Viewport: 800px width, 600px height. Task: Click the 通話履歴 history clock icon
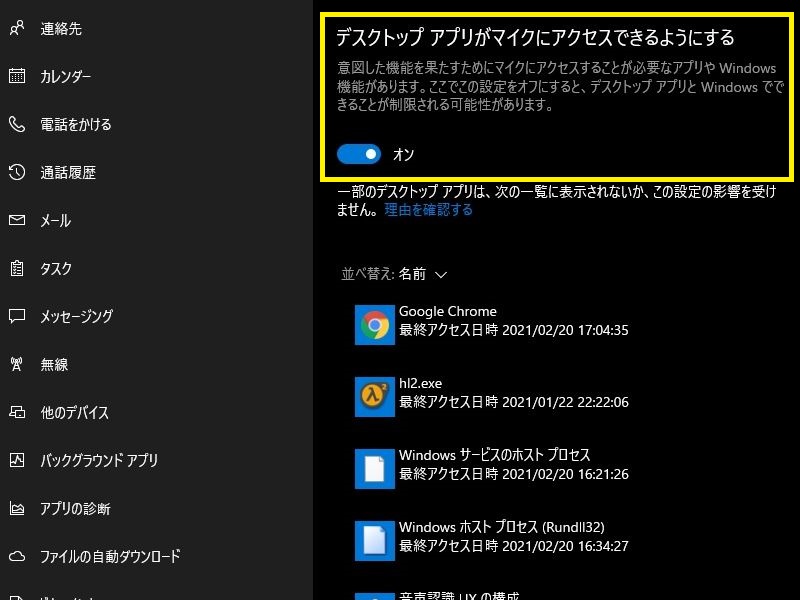coord(17,172)
